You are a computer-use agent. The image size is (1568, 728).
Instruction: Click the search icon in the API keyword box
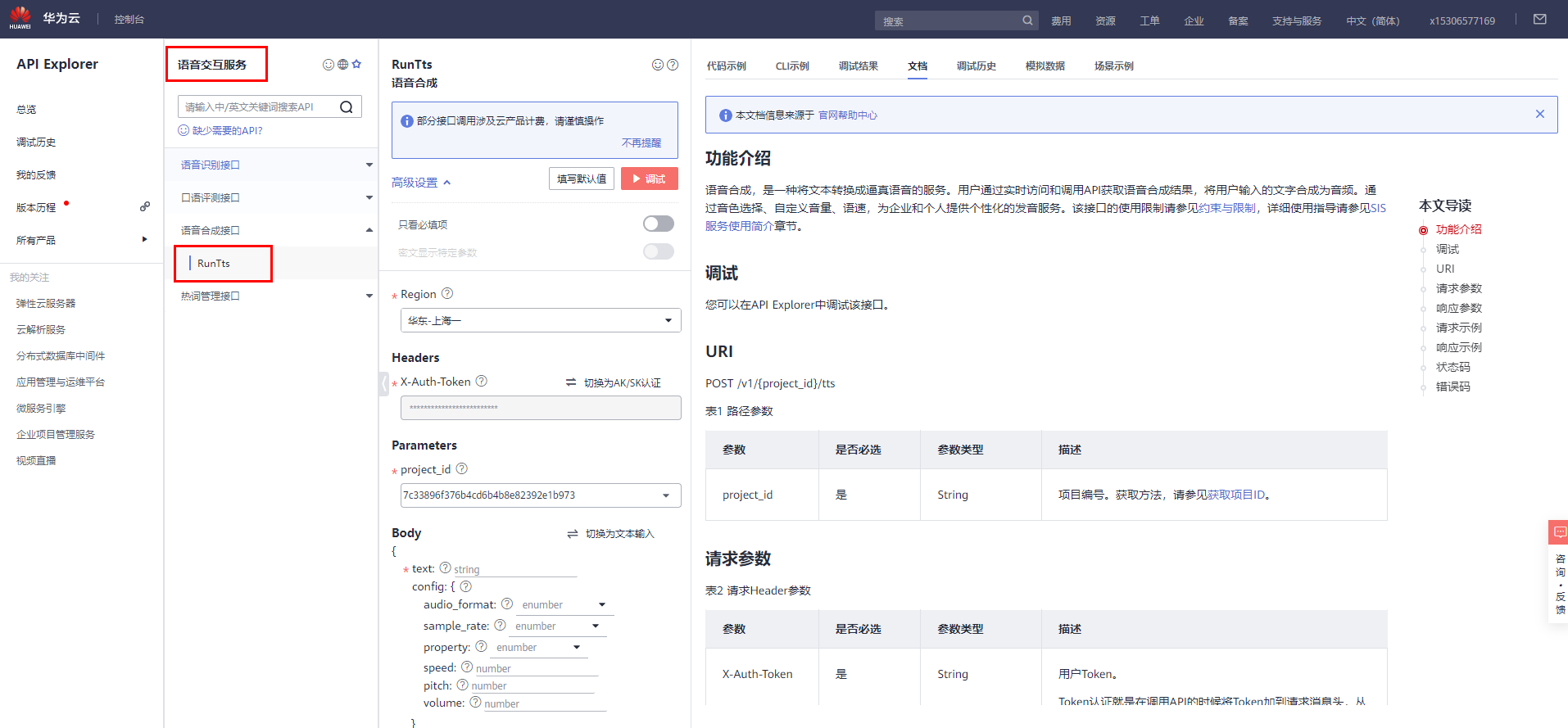pyautogui.click(x=347, y=107)
